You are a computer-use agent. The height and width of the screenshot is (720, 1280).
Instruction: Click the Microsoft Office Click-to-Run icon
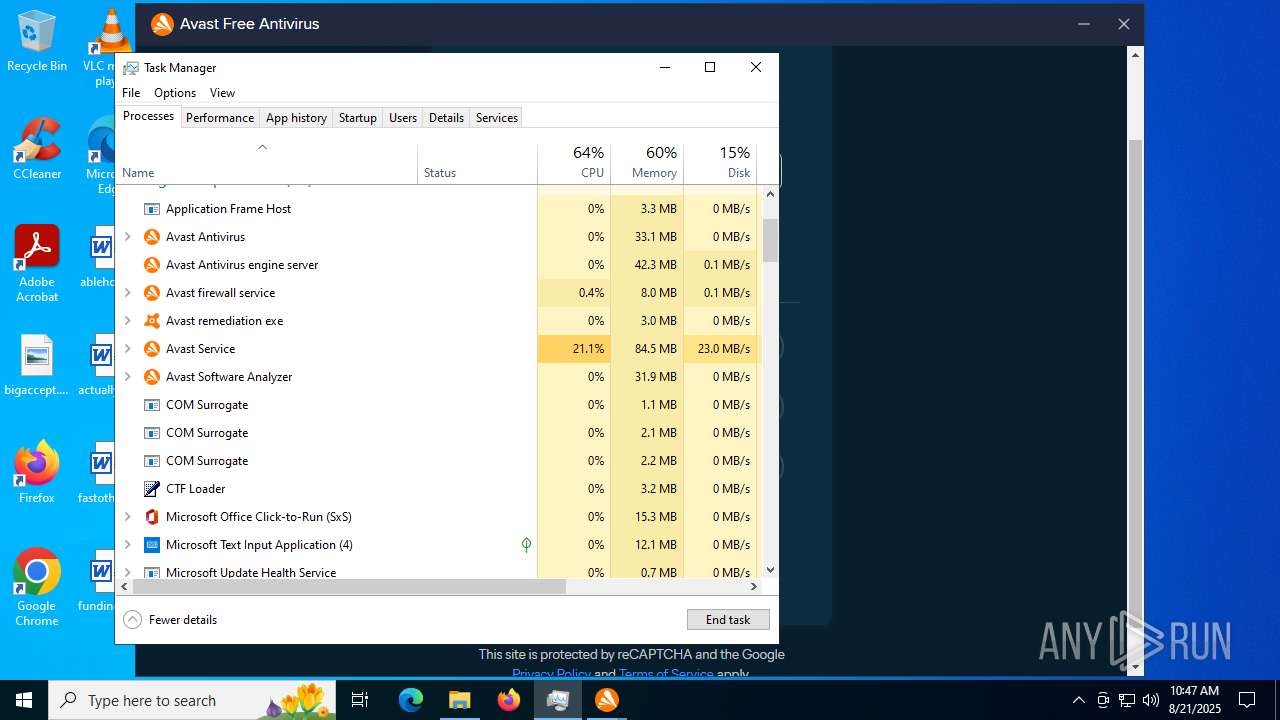(152, 517)
